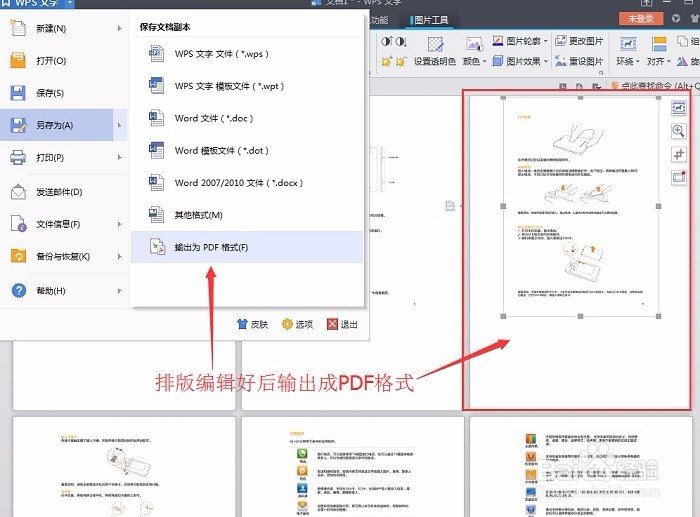Click the floating picture preview icon beside image
This screenshot has width=700, height=517.
pyautogui.click(x=679, y=177)
